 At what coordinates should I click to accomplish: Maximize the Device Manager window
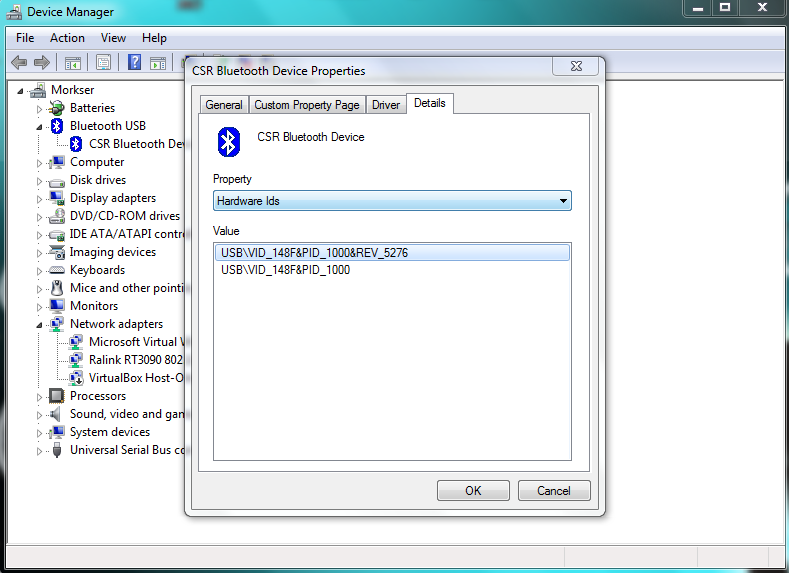(725, 8)
